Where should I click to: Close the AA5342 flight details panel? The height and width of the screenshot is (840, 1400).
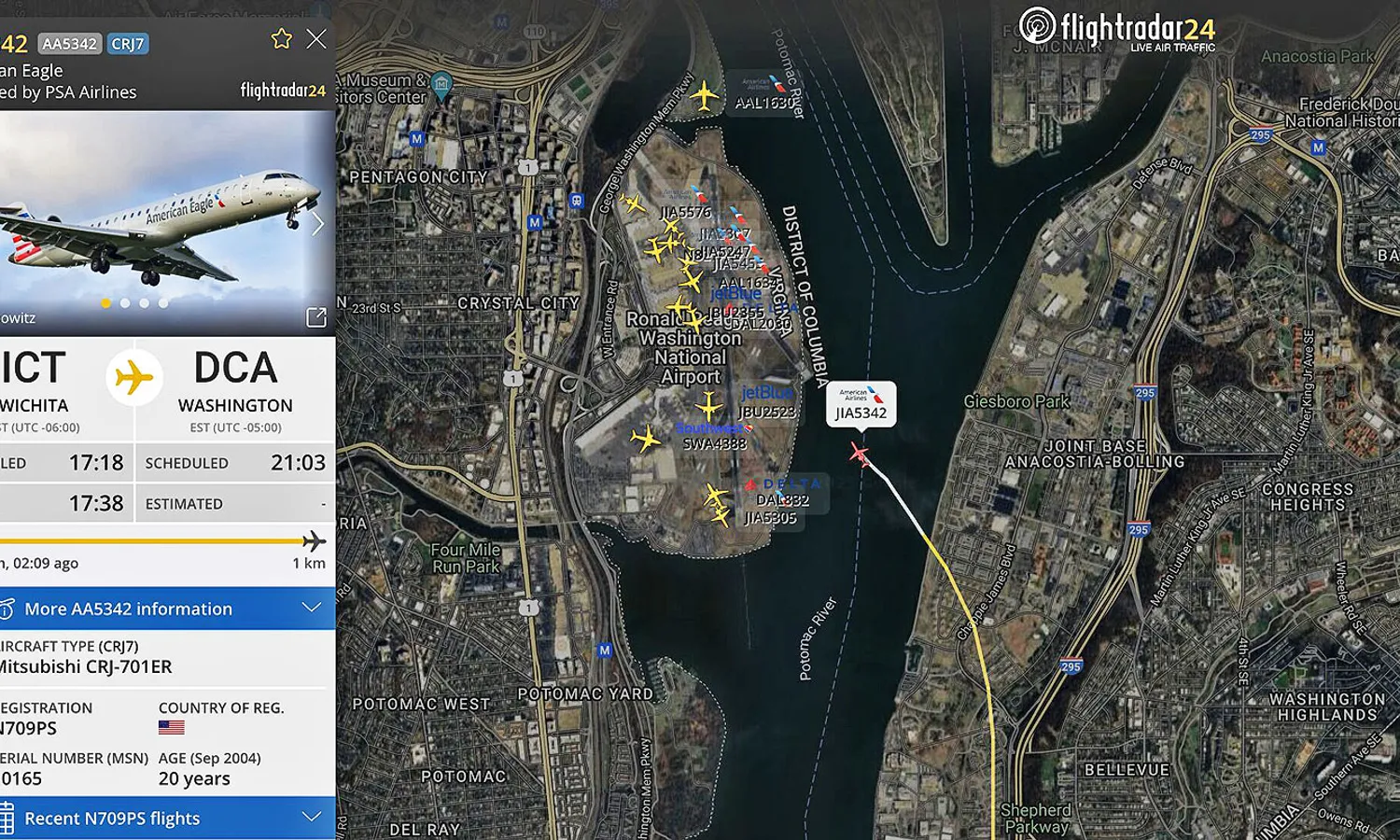click(x=317, y=38)
